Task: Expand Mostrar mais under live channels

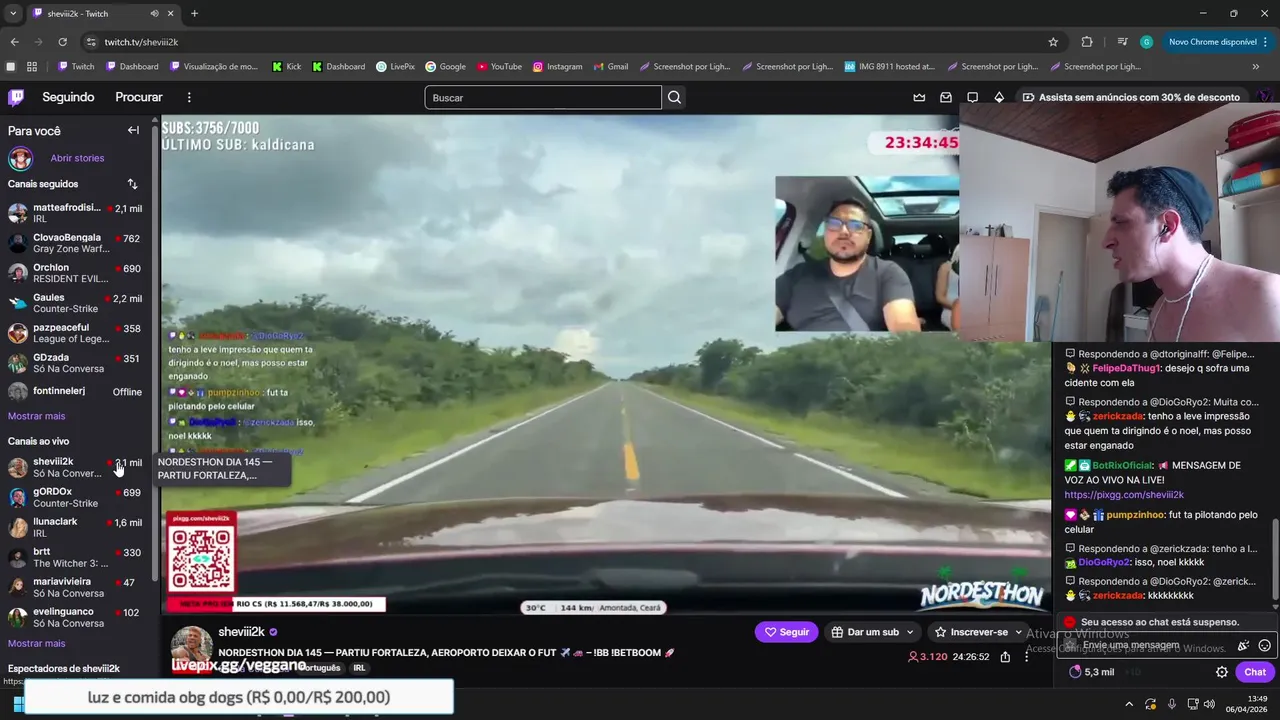Action: pyautogui.click(x=36, y=643)
